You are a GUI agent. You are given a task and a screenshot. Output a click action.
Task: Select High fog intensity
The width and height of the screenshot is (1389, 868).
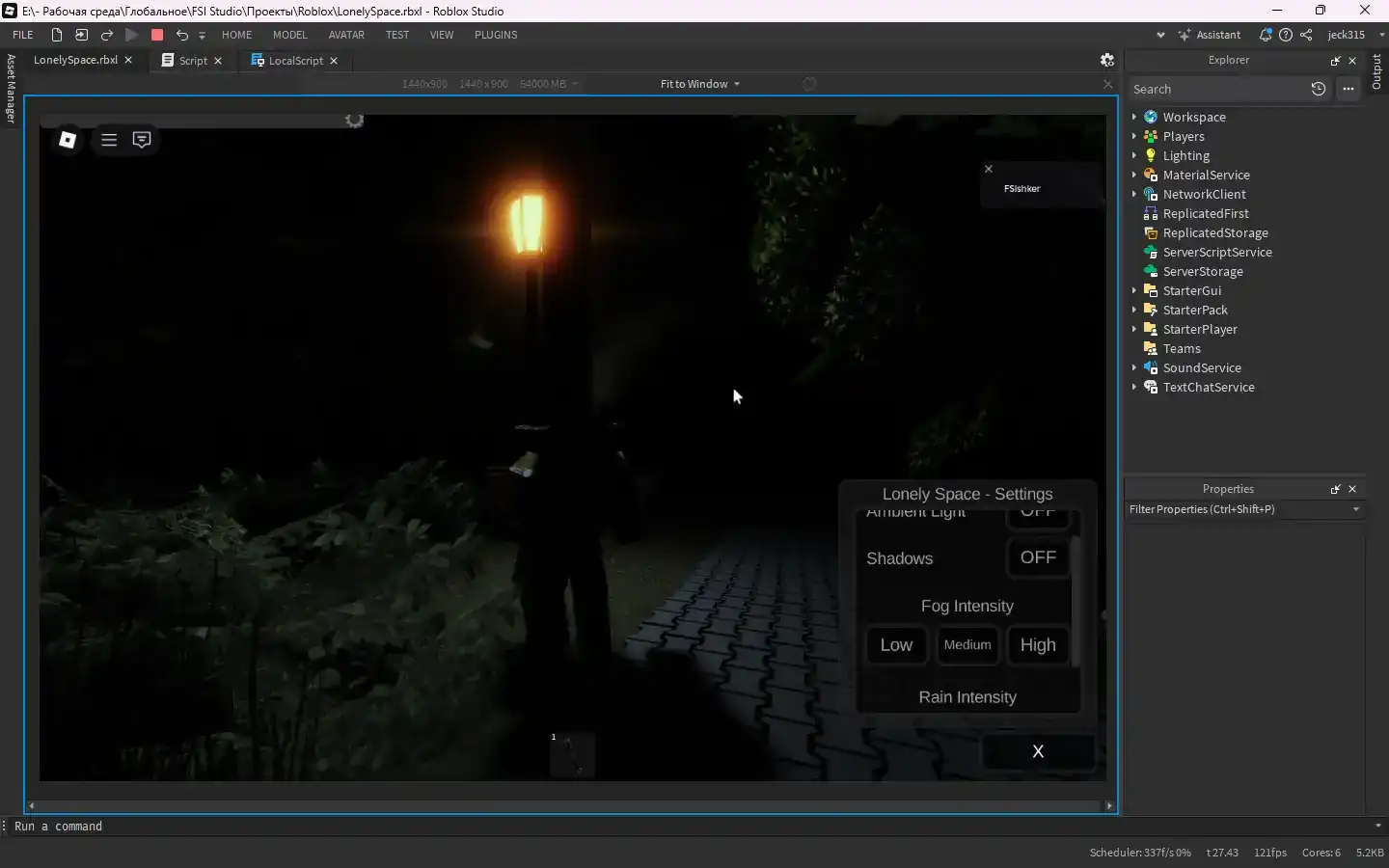[x=1038, y=645]
